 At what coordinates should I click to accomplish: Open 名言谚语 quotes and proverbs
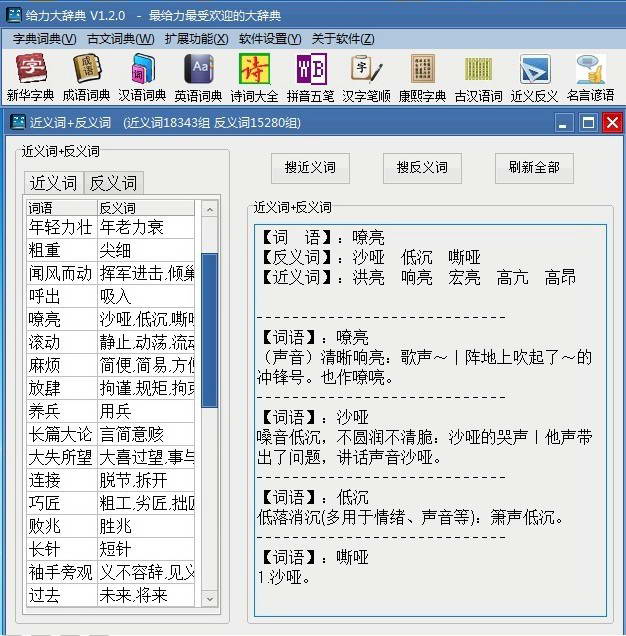coord(591,77)
